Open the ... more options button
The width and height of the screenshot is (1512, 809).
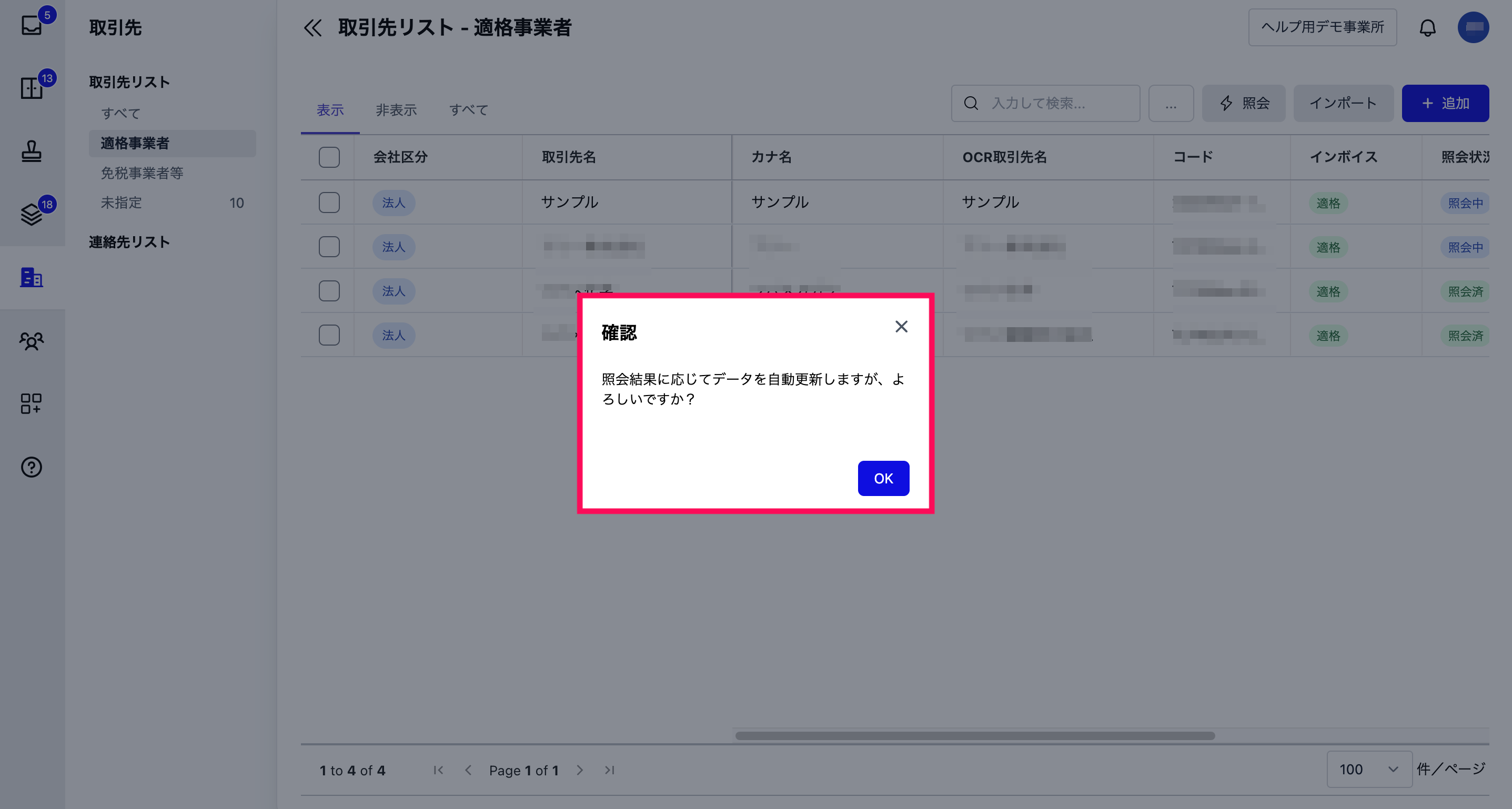coord(1171,103)
